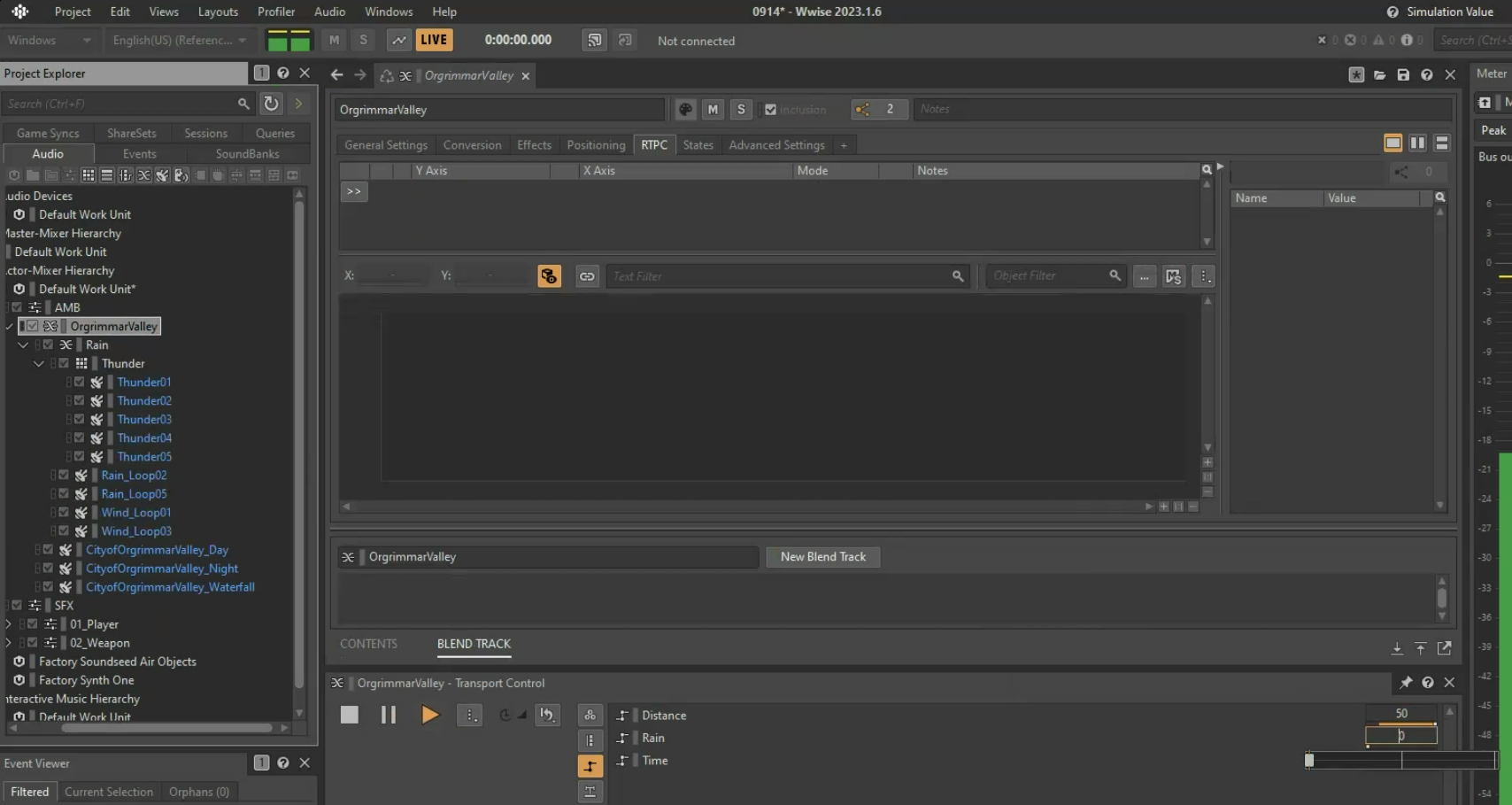
Task: Select side-by-side split layout icon
Action: click(x=1417, y=143)
